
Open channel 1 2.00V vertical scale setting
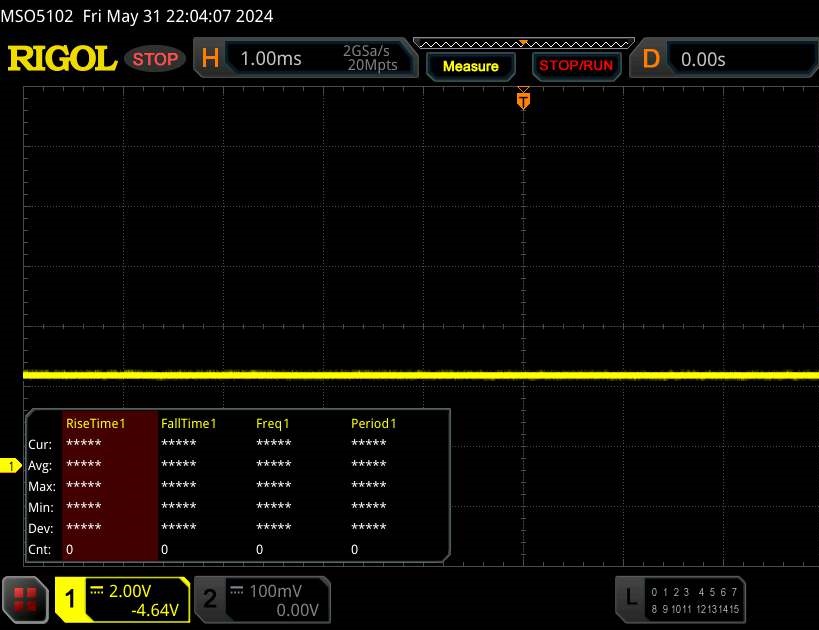130,591
